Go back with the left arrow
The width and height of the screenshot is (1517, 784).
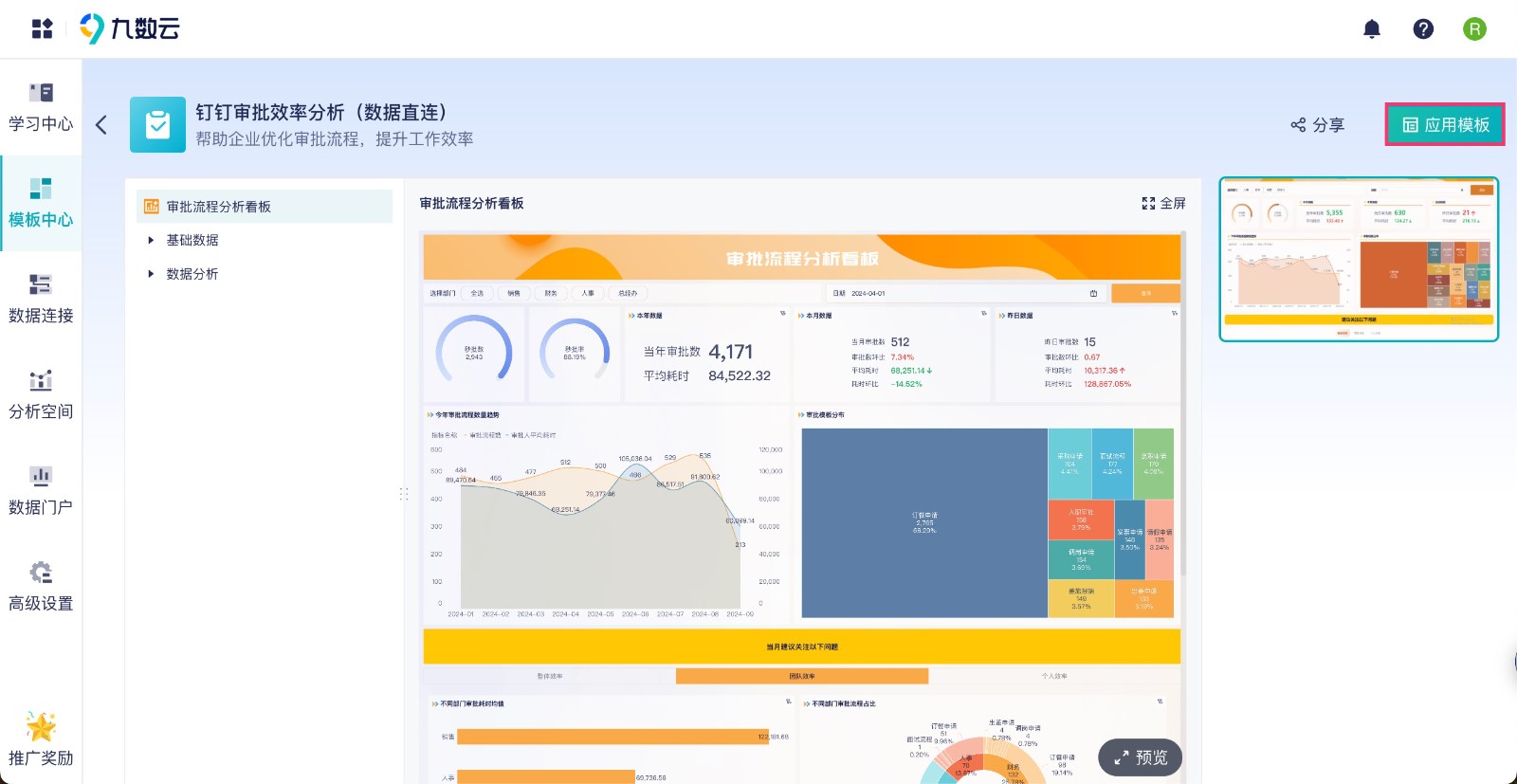101,124
